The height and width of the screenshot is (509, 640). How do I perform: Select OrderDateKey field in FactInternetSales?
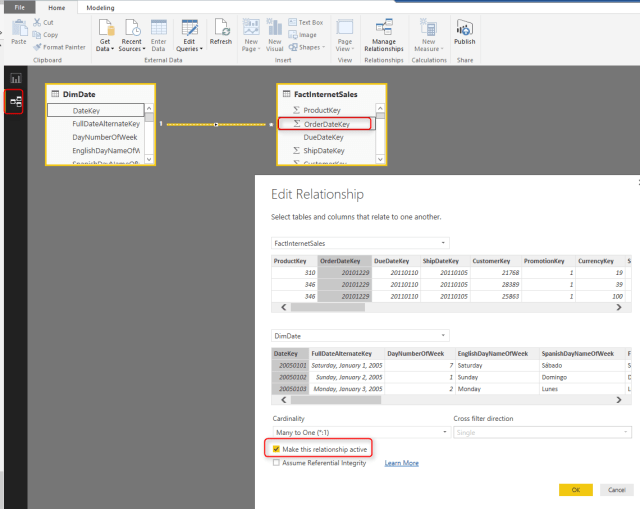tap(327, 124)
